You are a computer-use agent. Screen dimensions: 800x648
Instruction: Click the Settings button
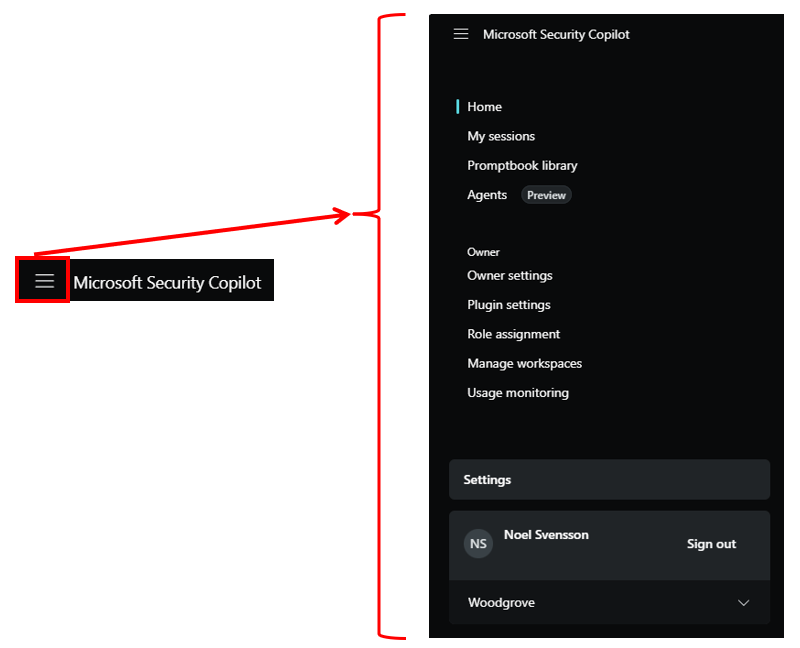click(609, 480)
